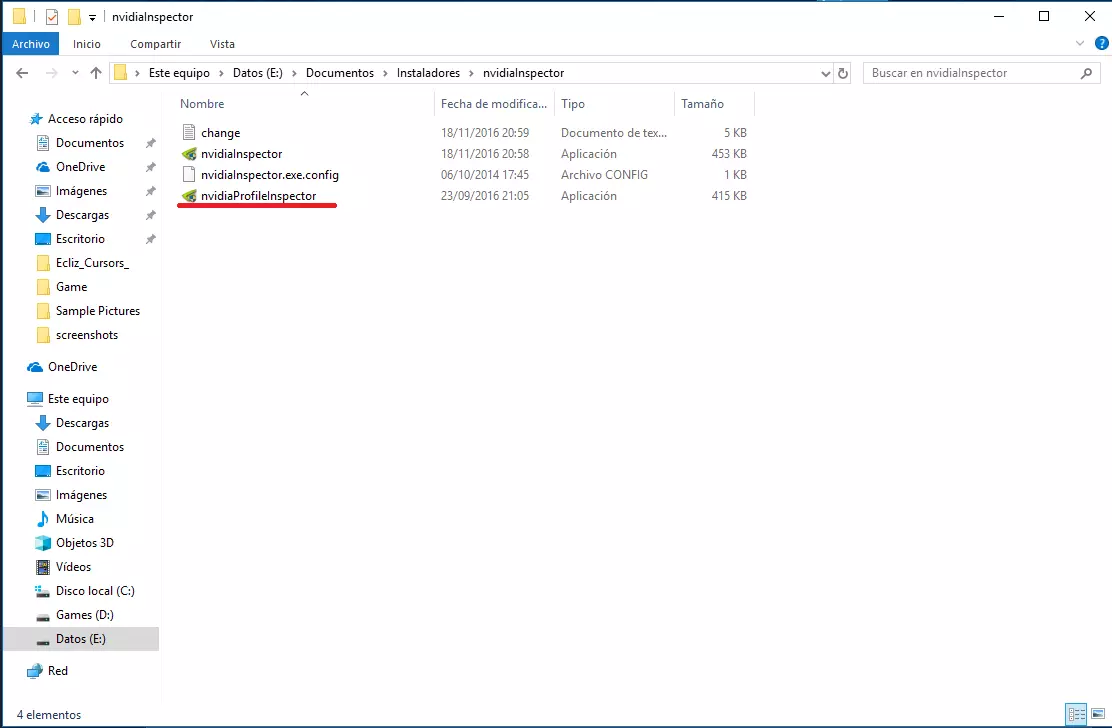
Task: Select the nvidiaInspector.exe.config file icon
Action: 189,174
